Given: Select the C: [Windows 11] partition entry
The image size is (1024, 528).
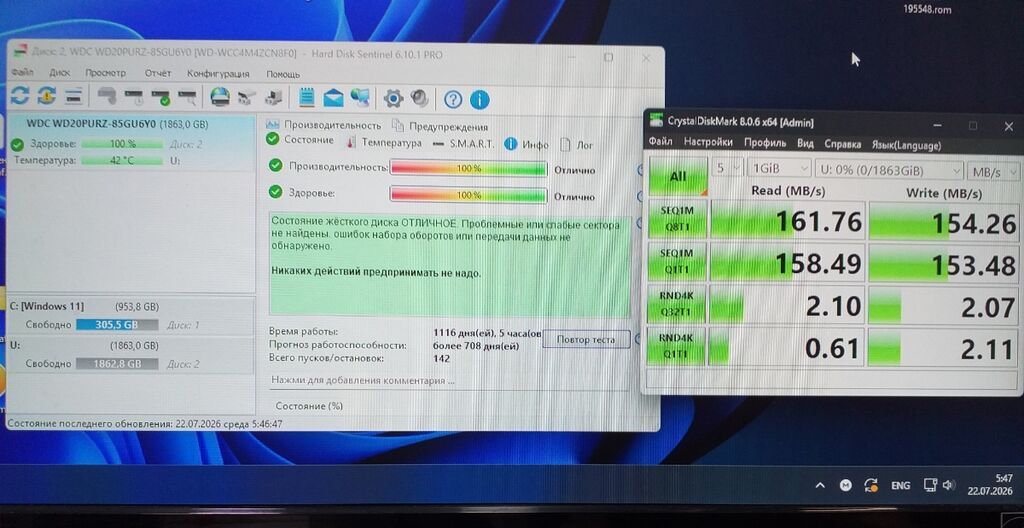Looking at the screenshot, I should 130,315.
